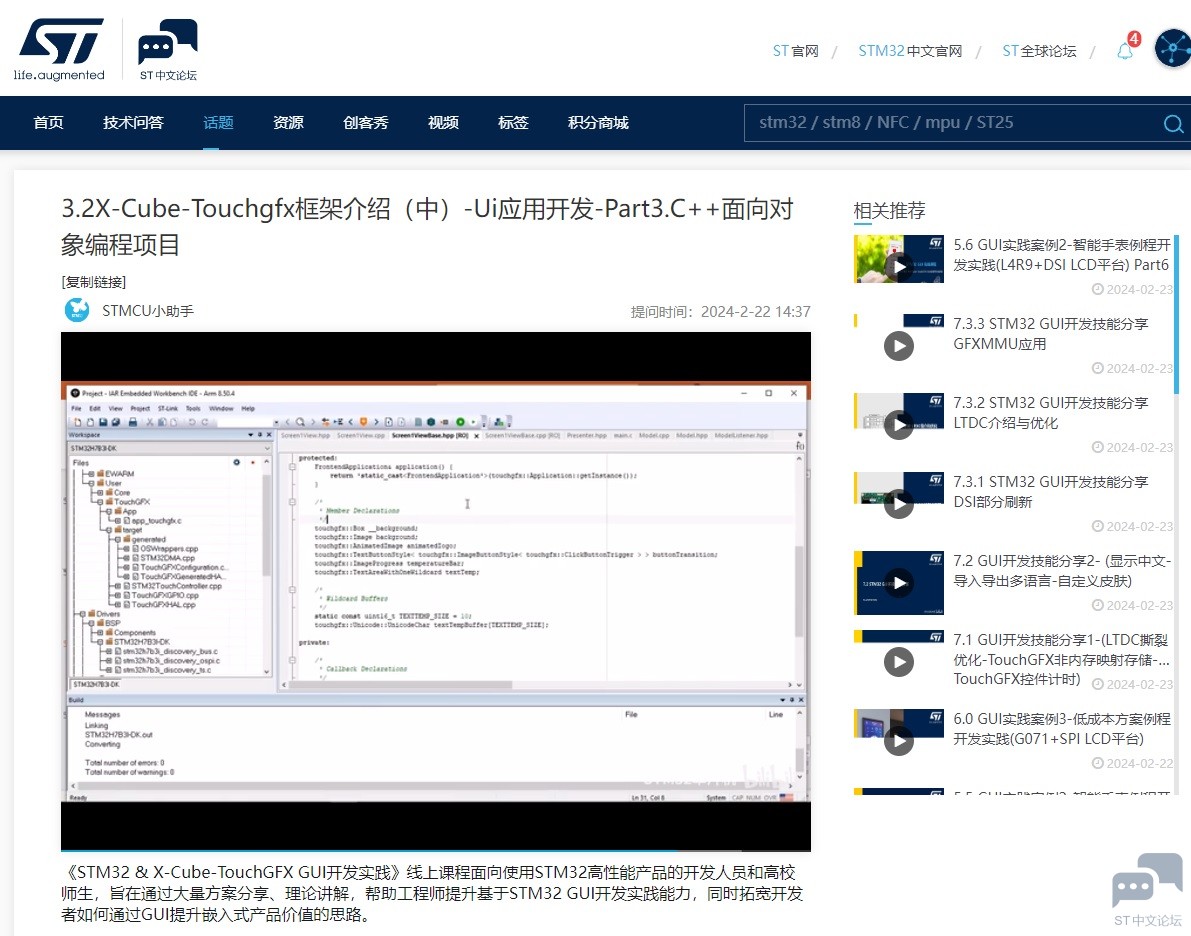
Task: Click the 提问时间 2024-2-22 14:37 timestamp
Action: (721, 311)
